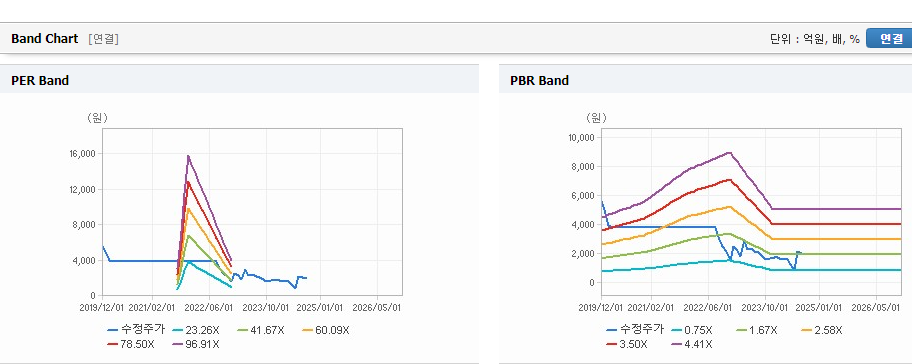Click the 2022/06/01 x-axis label in PBR chart
This screenshot has width=912, height=364.
pos(708,307)
